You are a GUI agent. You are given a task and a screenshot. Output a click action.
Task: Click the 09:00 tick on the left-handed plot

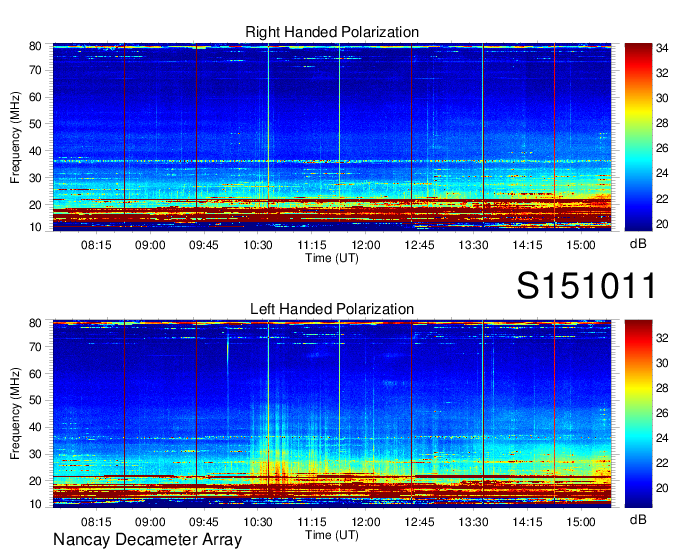pyautogui.click(x=150, y=522)
